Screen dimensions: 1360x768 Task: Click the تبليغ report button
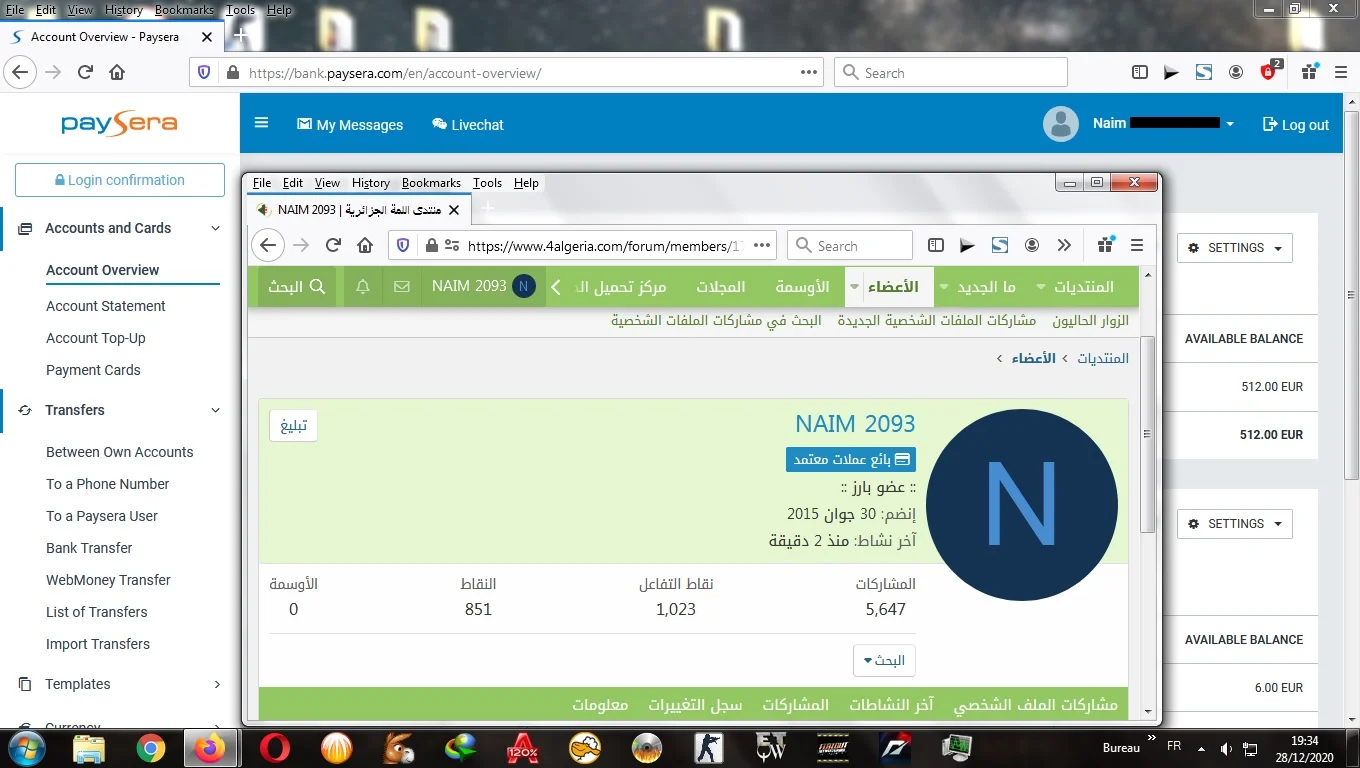click(293, 425)
